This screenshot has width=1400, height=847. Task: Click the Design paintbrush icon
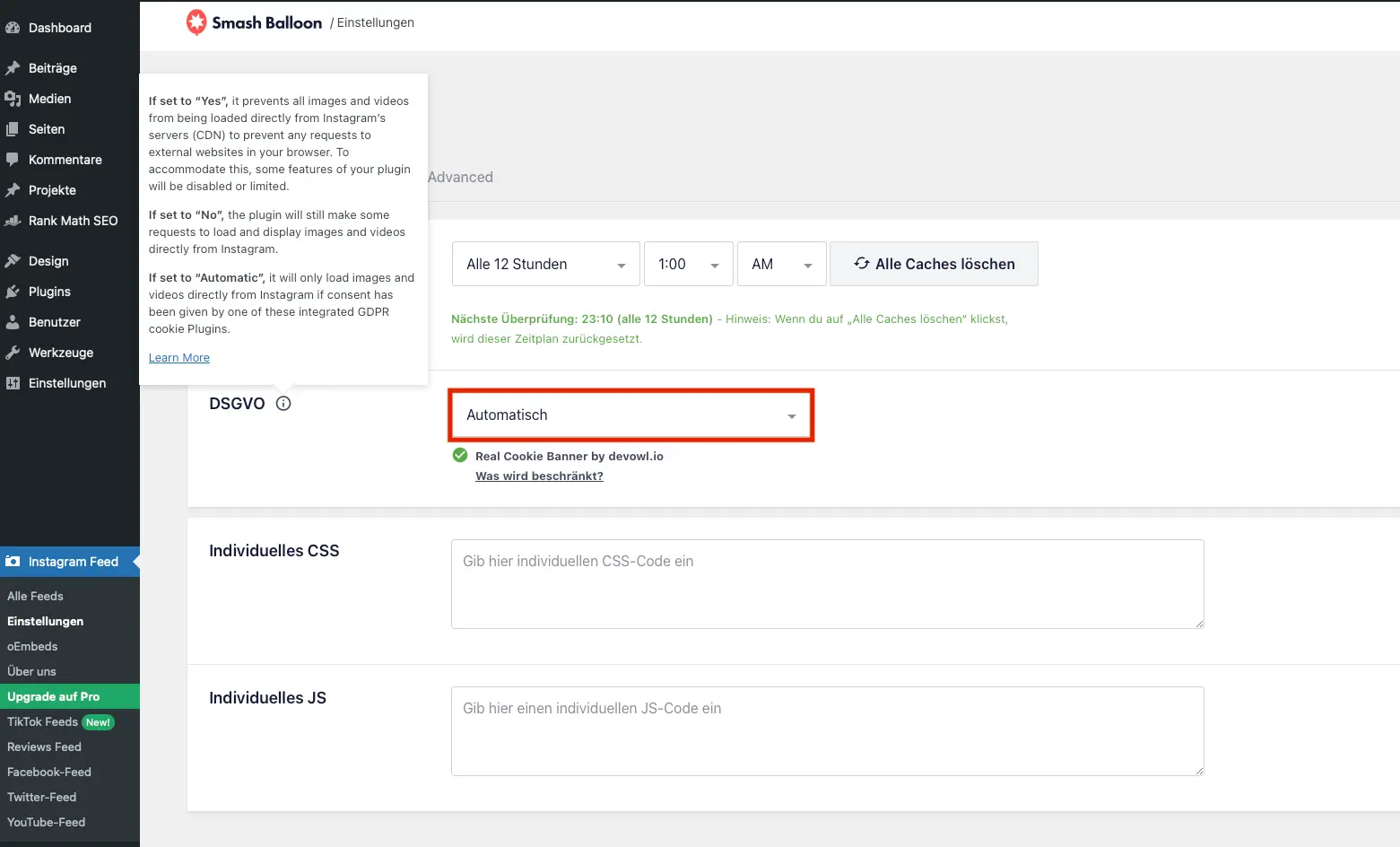pyautogui.click(x=13, y=261)
